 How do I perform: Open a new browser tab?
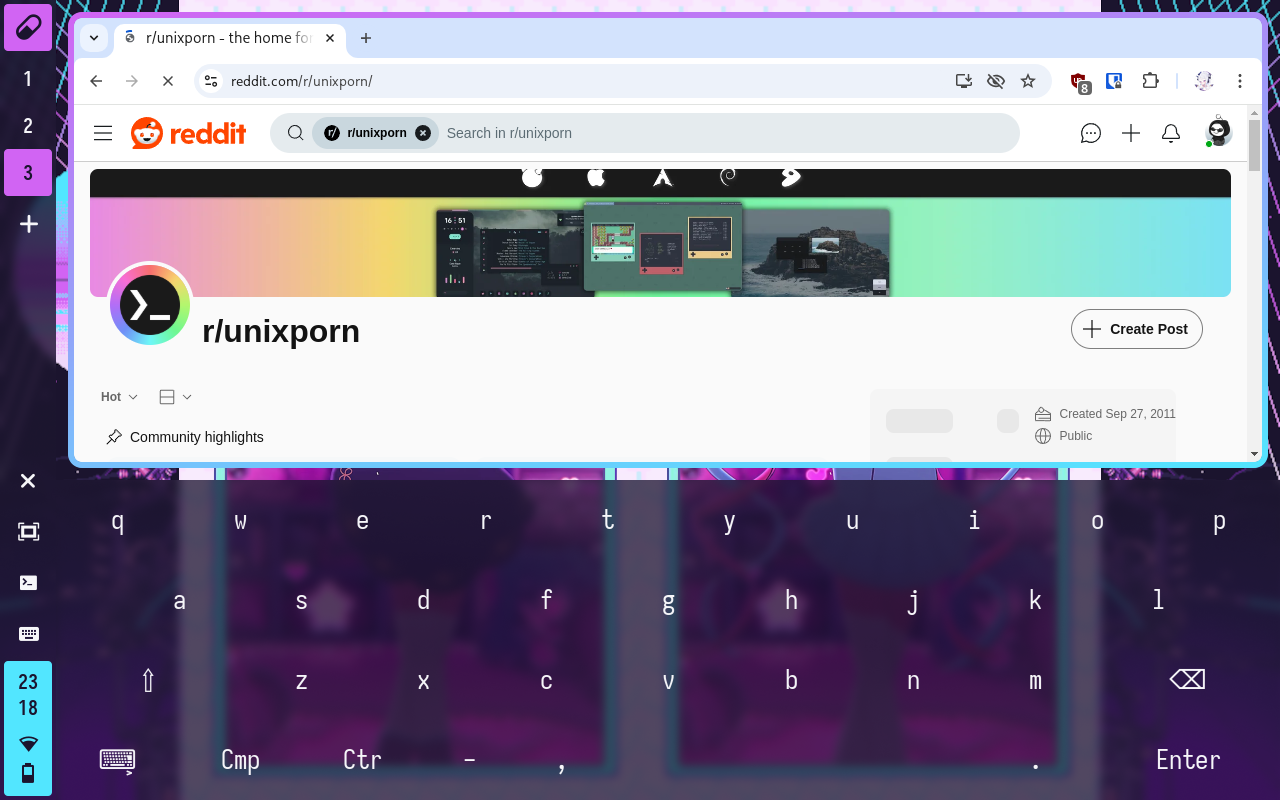tap(366, 38)
